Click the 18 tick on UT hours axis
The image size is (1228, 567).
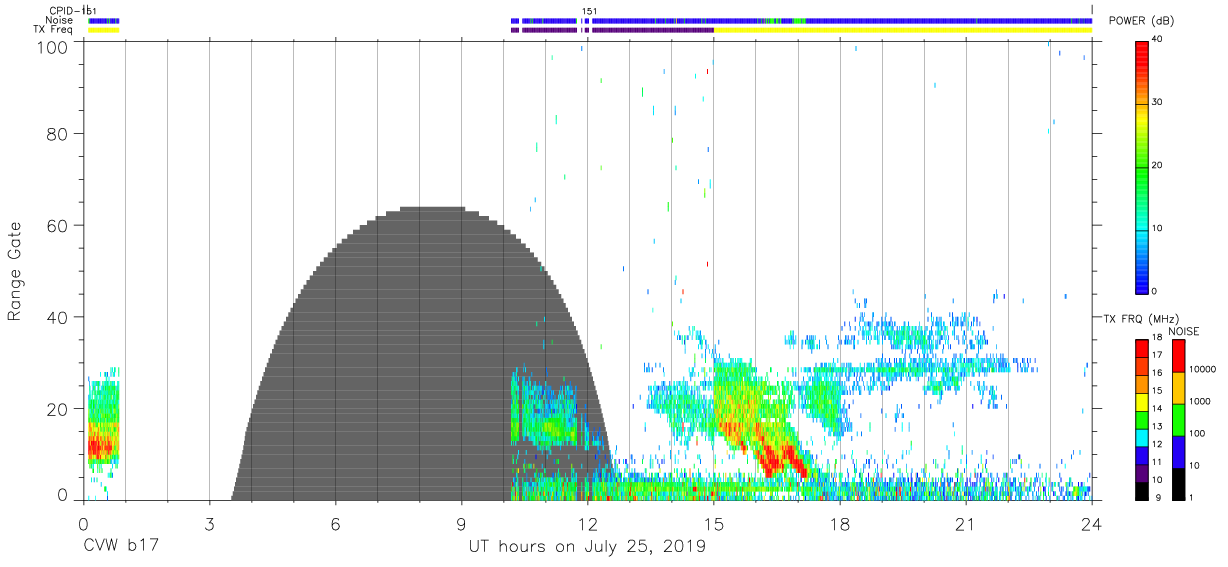[839, 523]
